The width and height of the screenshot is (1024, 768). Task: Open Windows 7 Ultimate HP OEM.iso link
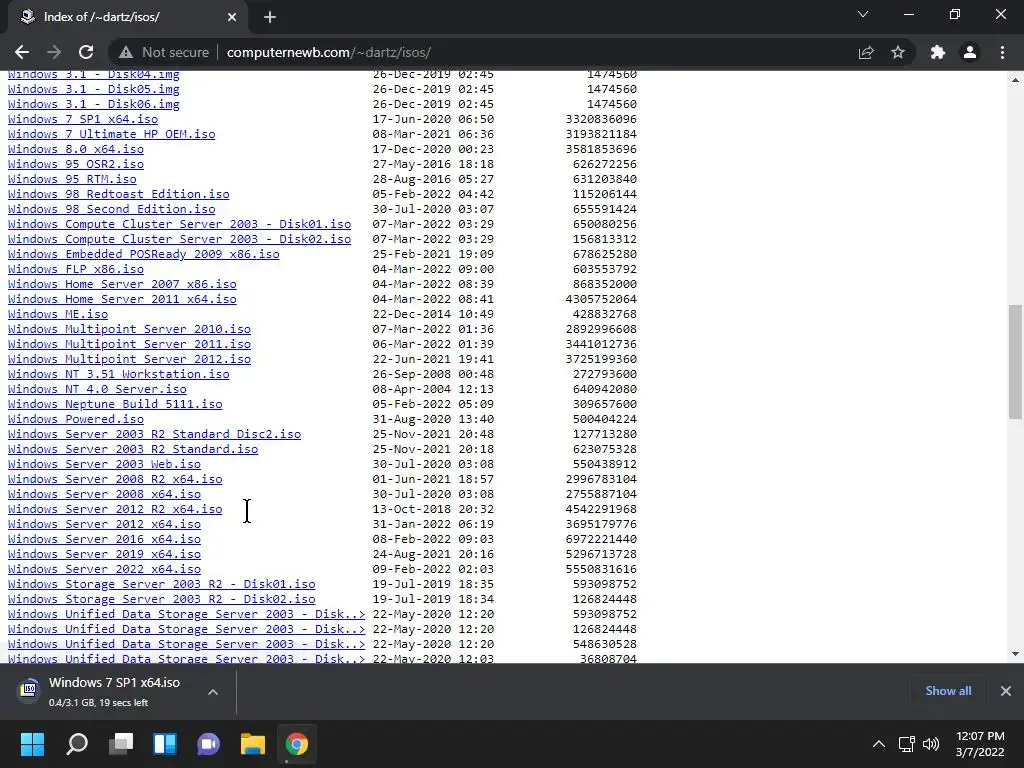[x=112, y=134]
